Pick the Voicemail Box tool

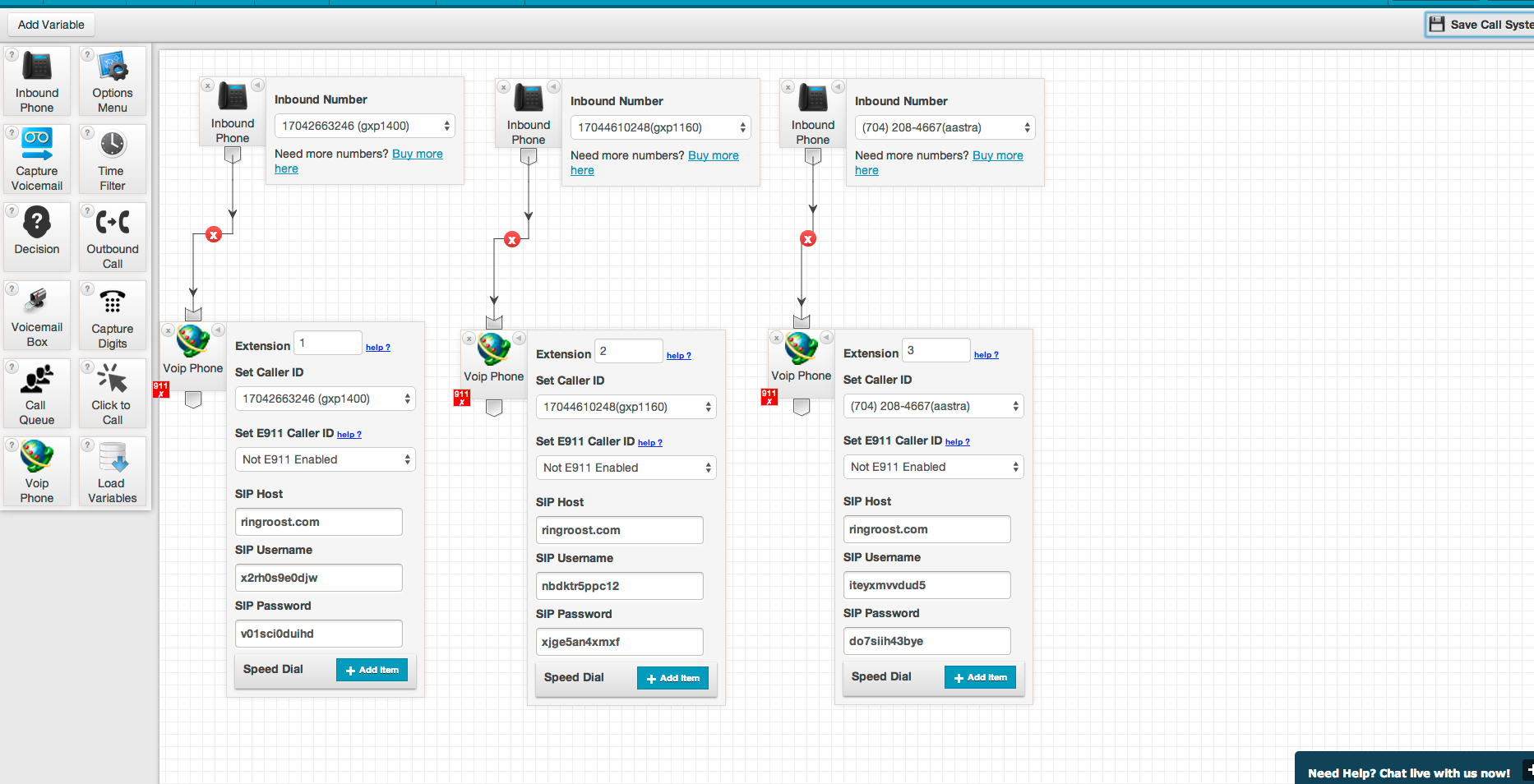pos(37,315)
